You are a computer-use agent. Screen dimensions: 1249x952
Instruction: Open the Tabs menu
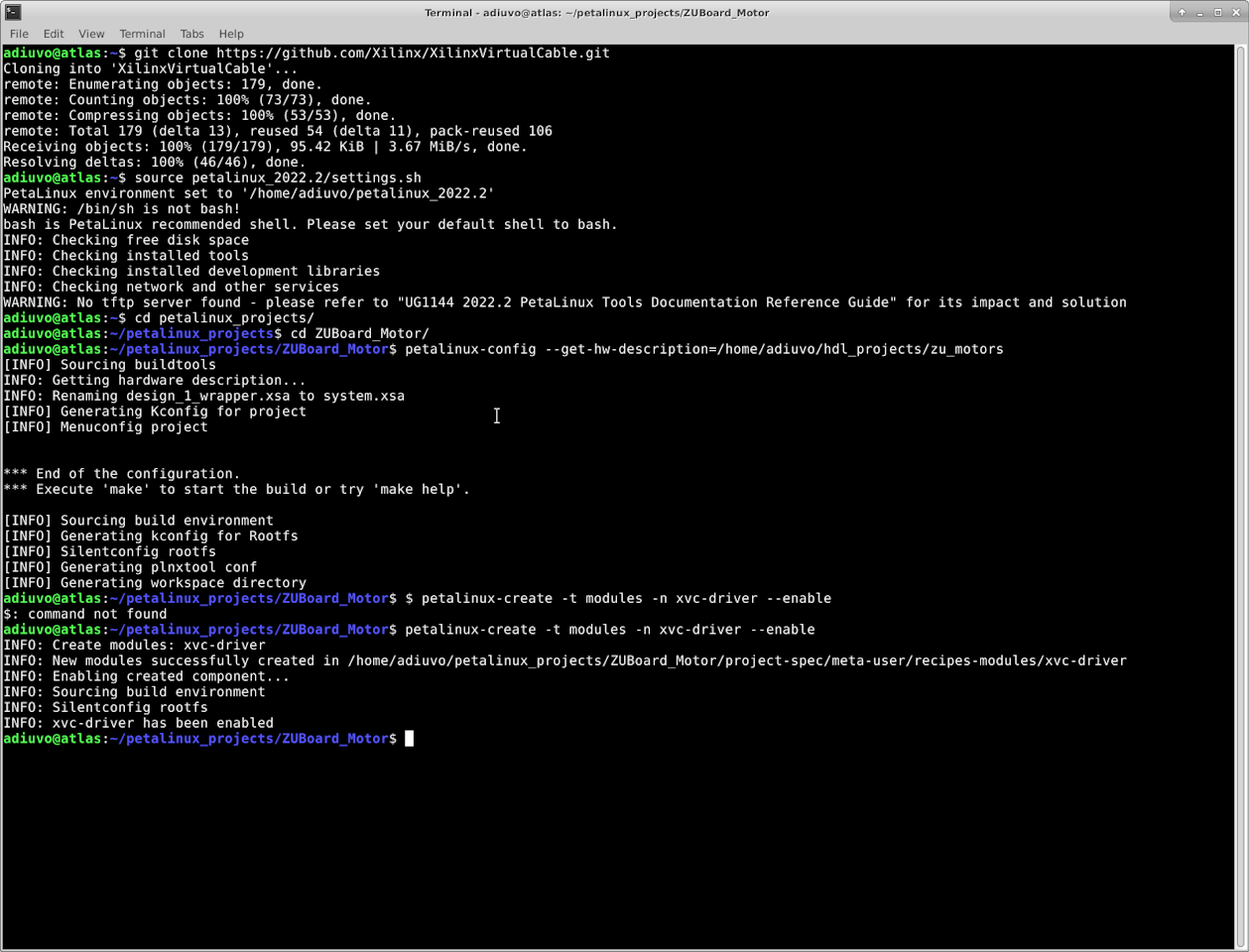click(191, 34)
